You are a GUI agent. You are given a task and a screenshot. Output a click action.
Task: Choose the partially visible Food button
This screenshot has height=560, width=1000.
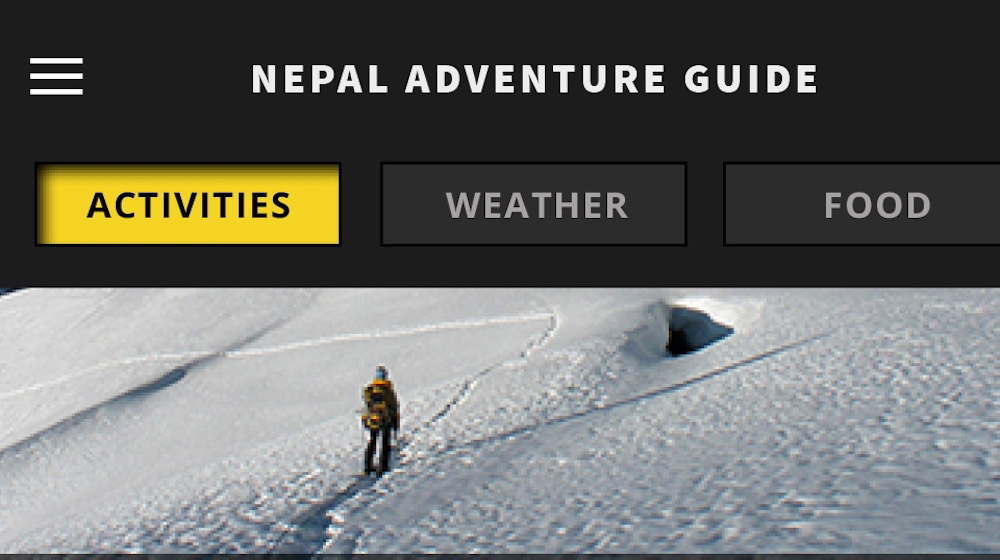862,204
